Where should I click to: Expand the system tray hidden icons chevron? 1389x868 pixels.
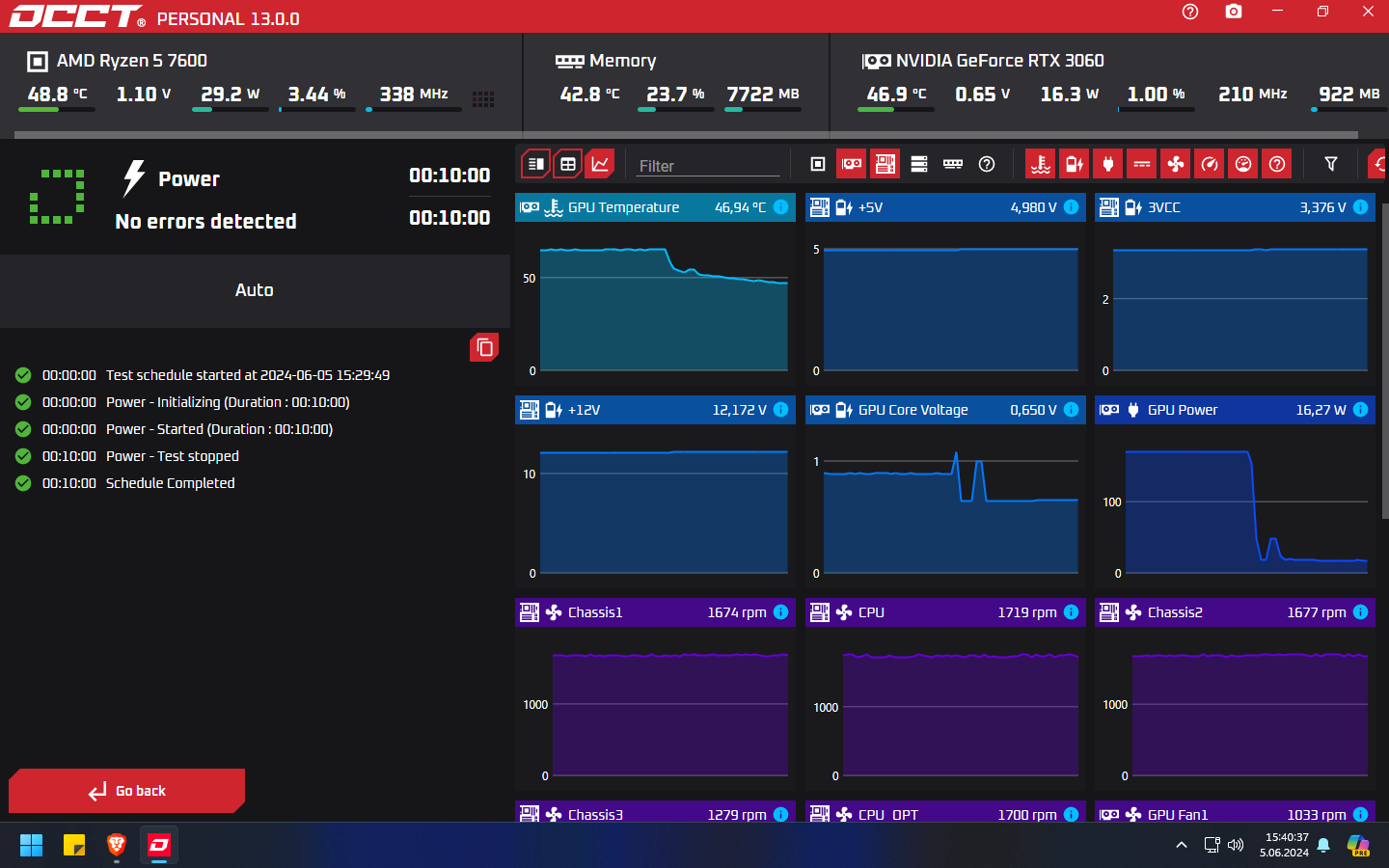coord(1182,846)
